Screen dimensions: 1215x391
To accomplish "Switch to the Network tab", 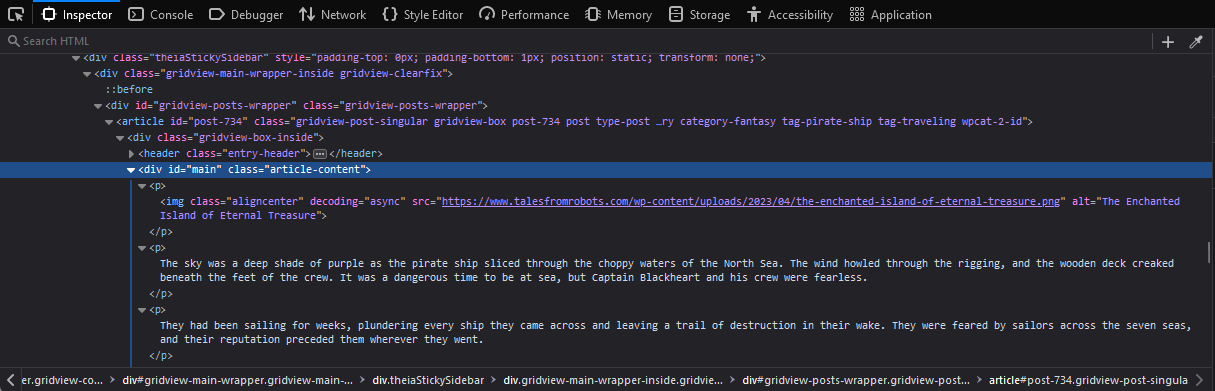I will 332,15.
